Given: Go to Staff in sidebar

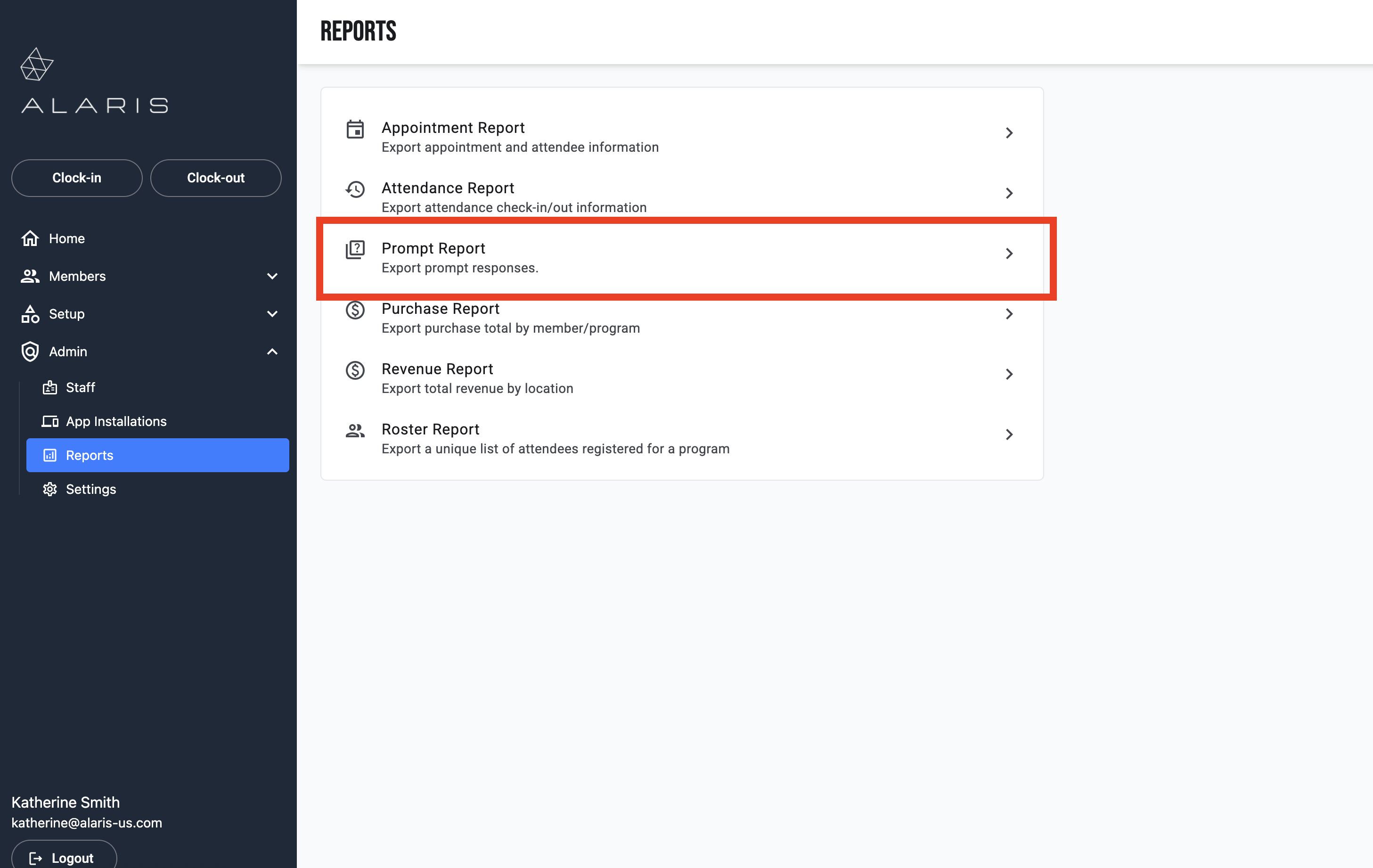Looking at the screenshot, I should (x=80, y=388).
